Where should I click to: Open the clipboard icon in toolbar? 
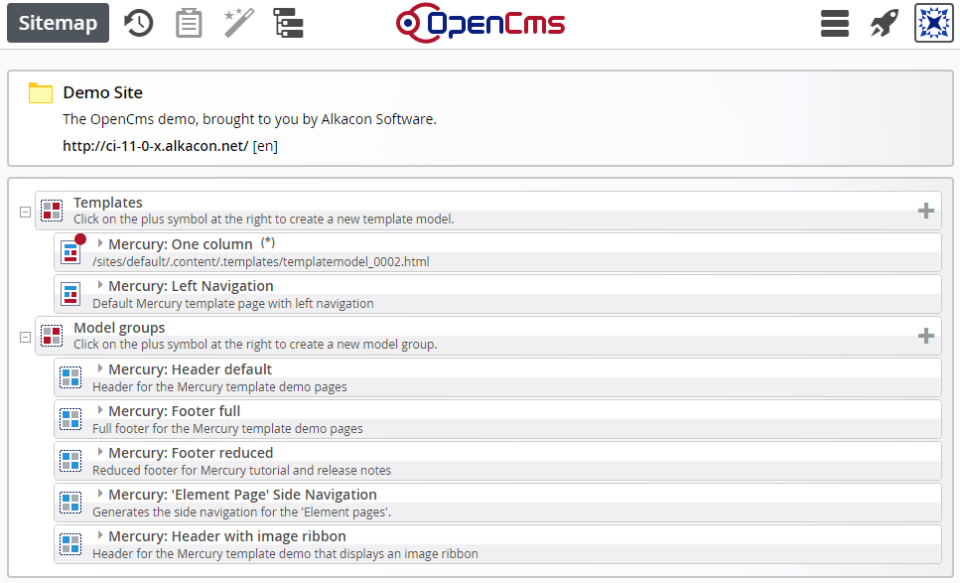click(x=189, y=23)
